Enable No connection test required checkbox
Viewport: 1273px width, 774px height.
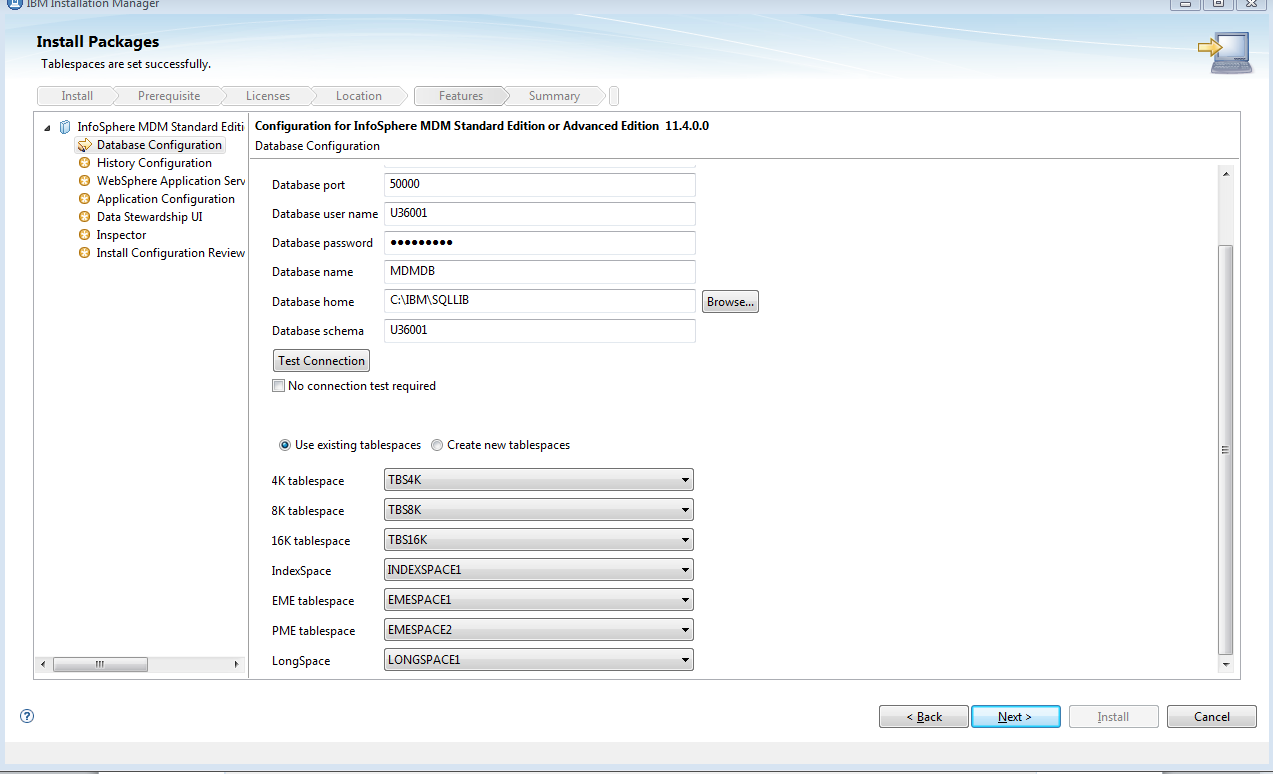(279, 386)
